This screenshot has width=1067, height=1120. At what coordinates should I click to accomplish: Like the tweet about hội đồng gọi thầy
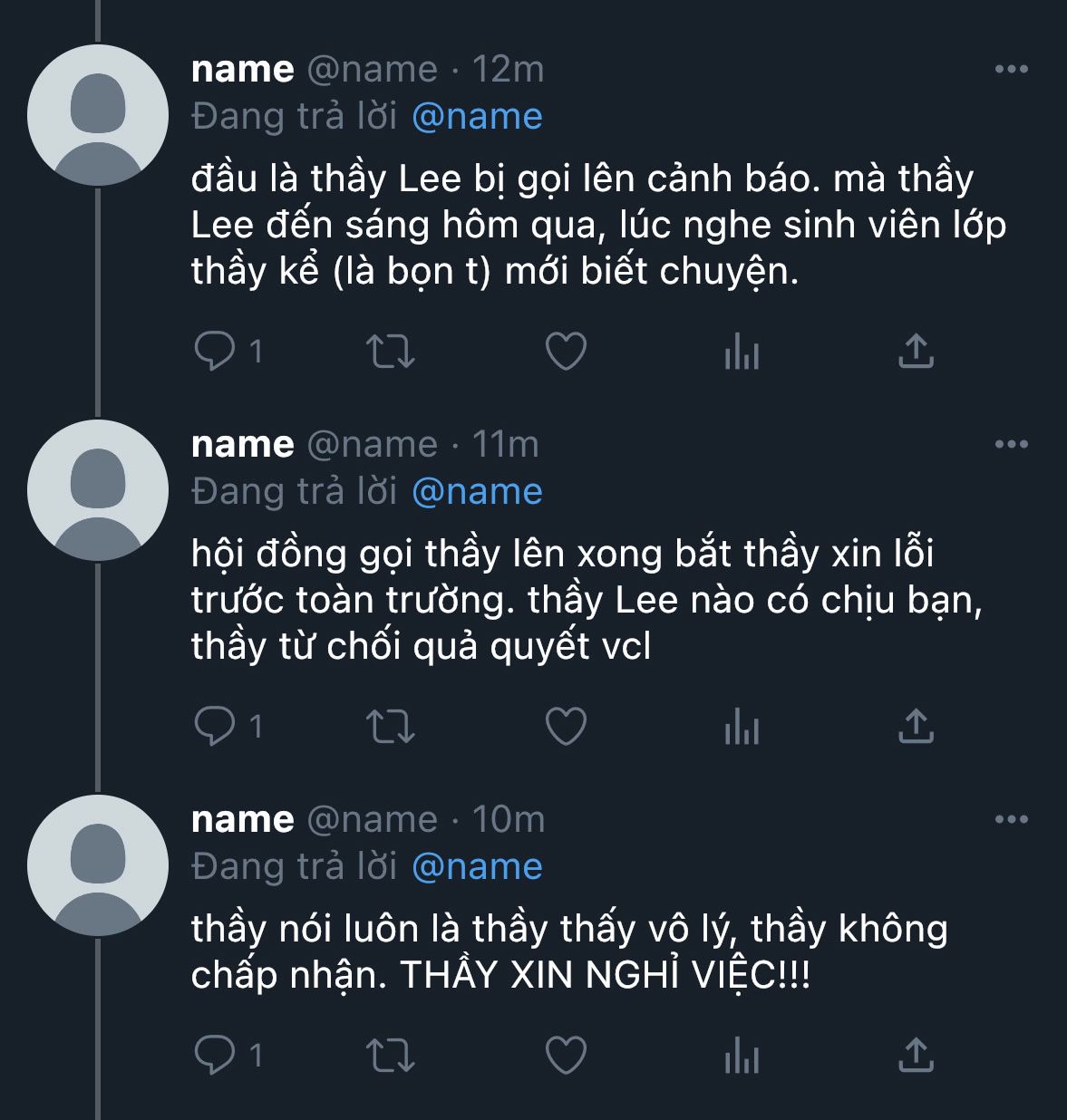click(x=566, y=727)
